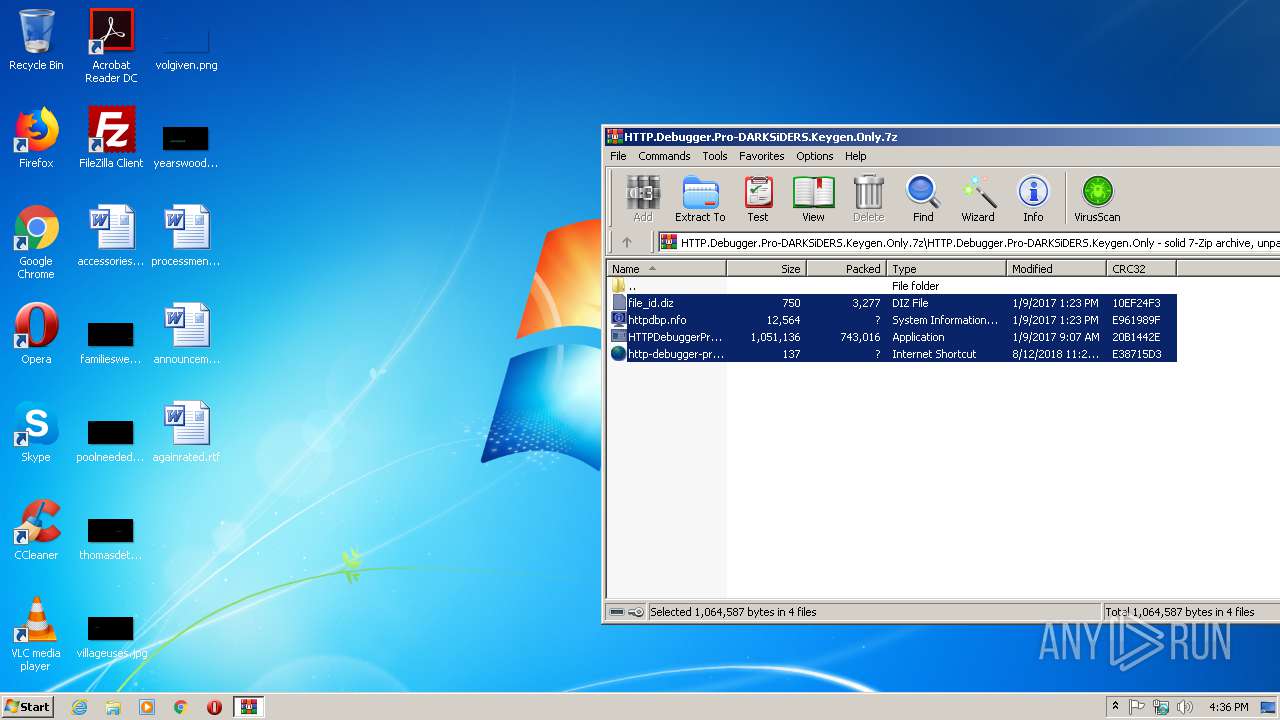Open Opera from the taskbar
Viewport: 1280px width, 720px height.
click(x=214, y=707)
